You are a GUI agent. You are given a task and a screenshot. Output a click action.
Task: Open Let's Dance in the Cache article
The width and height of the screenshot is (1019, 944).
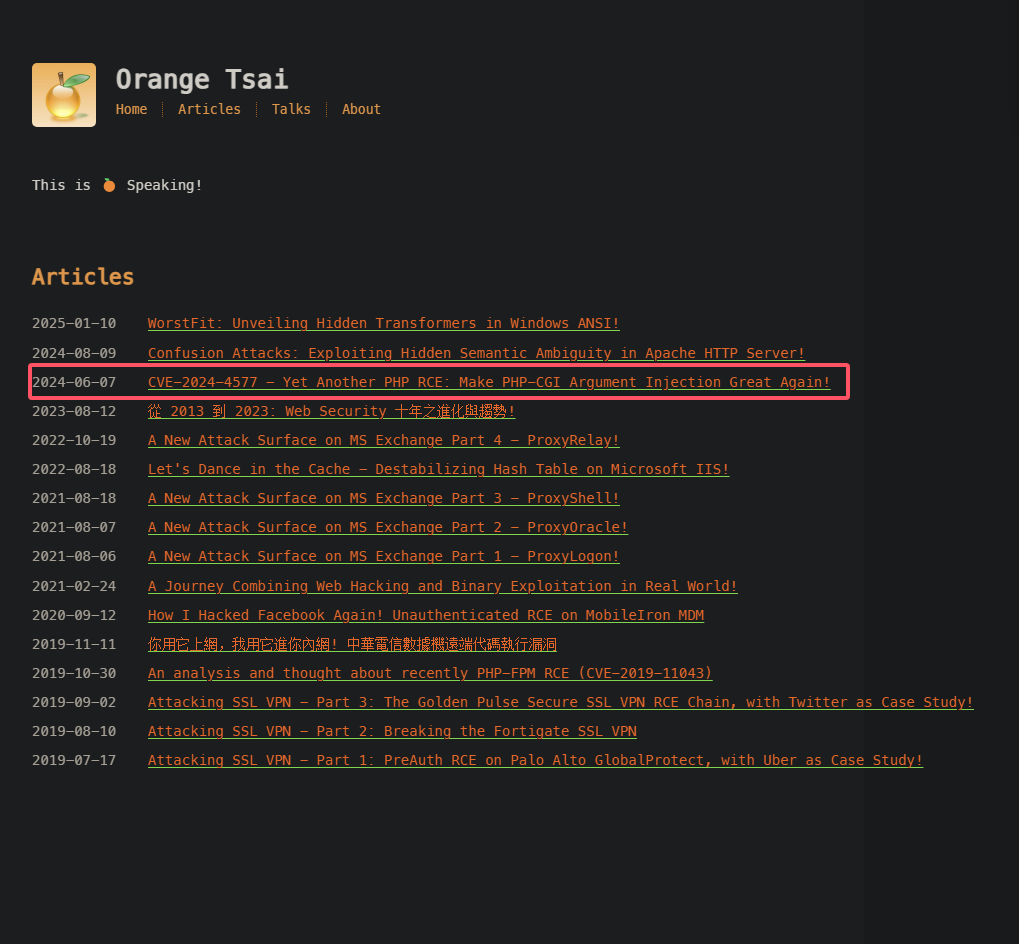[438, 469]
